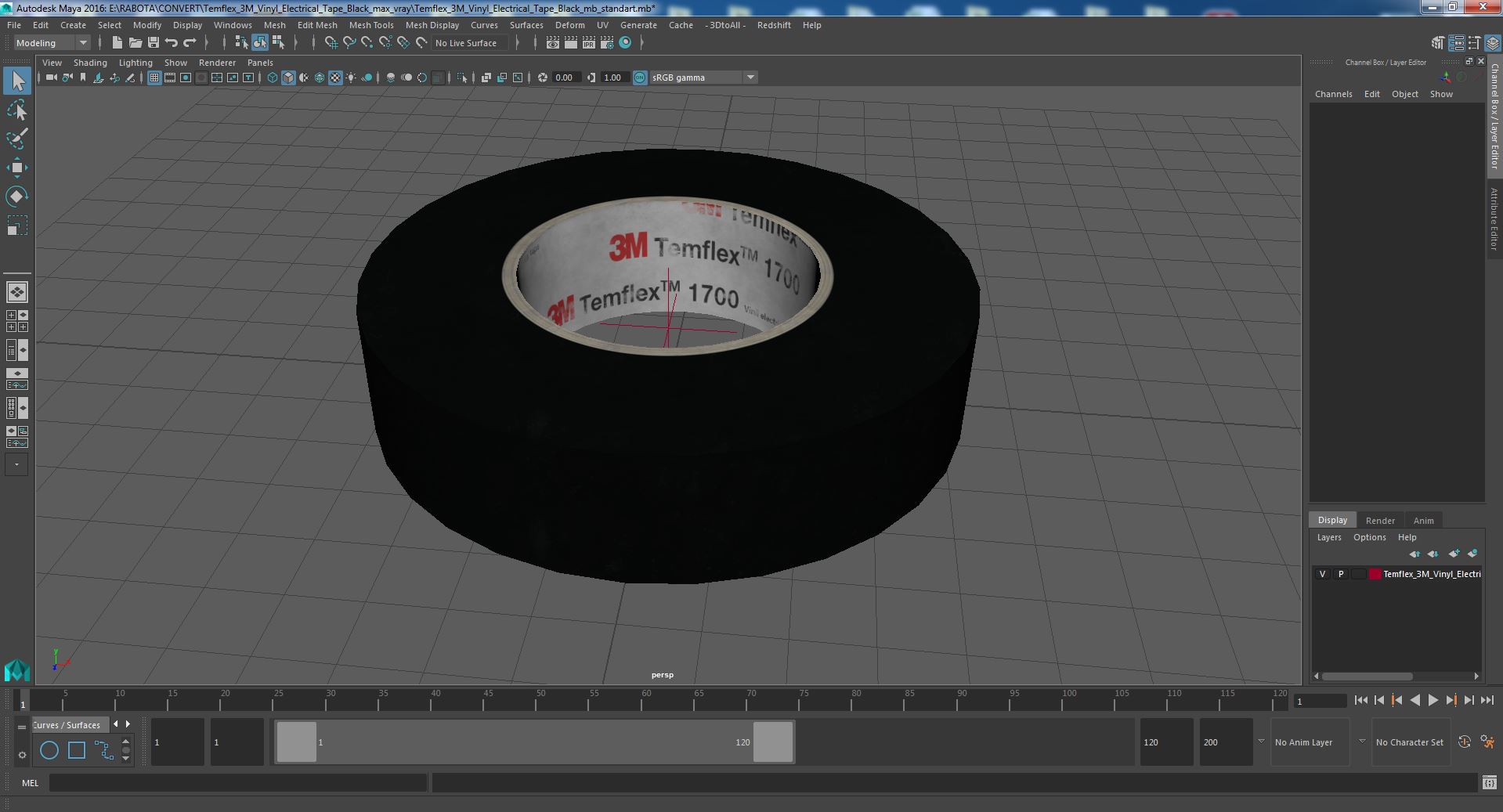Redo the last undone action

[x=190, y=43]
